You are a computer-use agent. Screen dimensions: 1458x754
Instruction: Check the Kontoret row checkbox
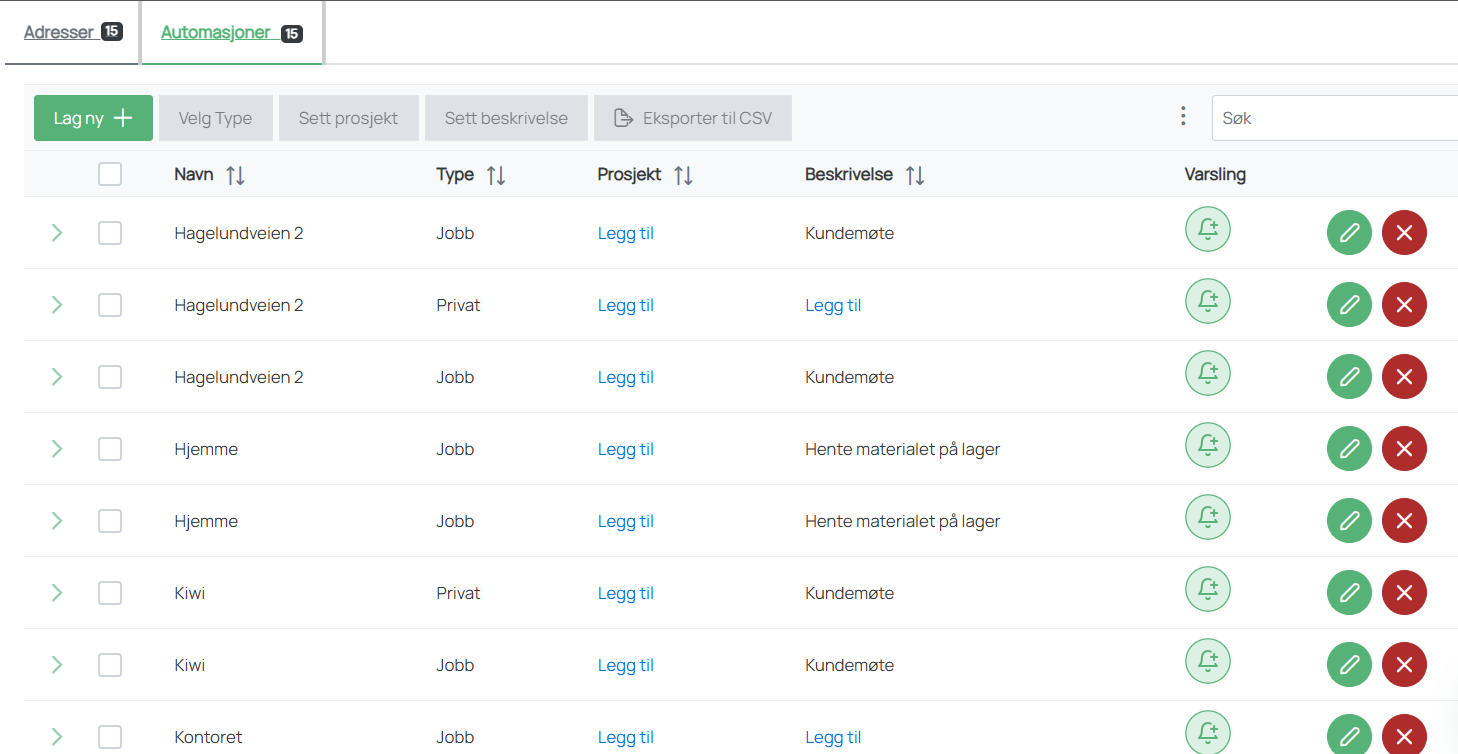tap(110, 737)
